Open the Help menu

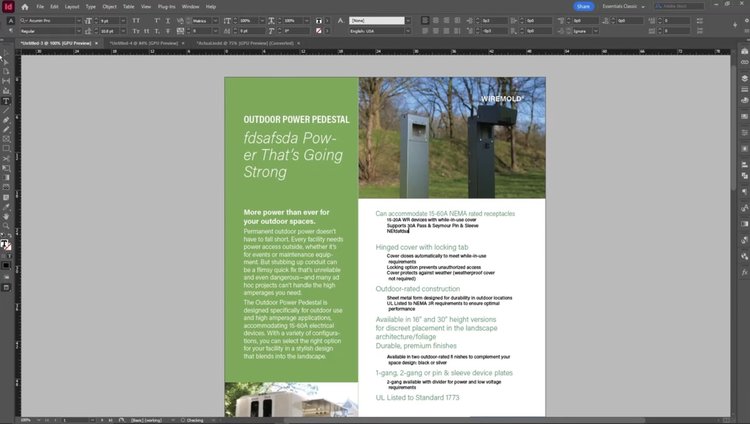pos(211,7)
